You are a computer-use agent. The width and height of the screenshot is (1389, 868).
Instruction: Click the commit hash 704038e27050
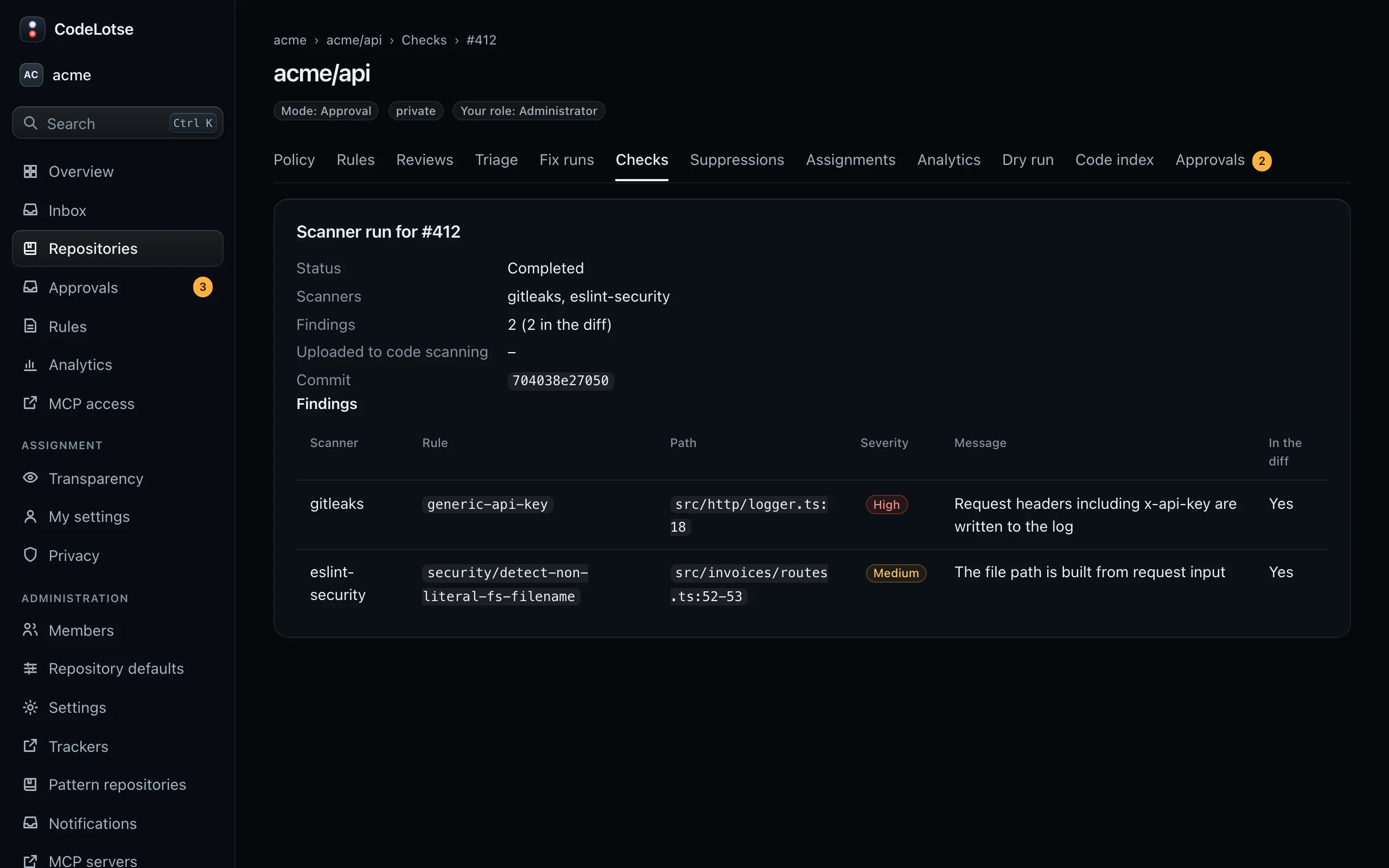click(x=560, y=381)
